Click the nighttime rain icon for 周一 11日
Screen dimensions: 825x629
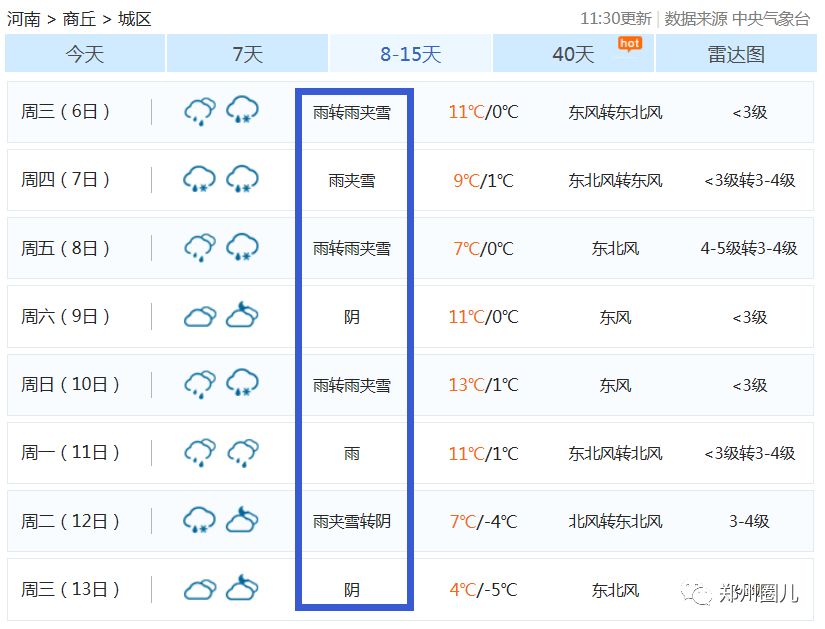click(242, 453)
